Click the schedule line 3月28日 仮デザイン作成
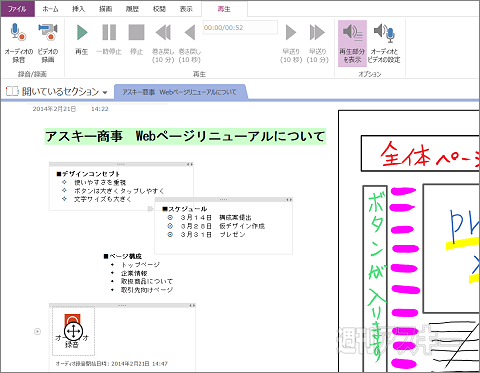The width and height of the screenshot is (480, 373). tap(223, 226)
